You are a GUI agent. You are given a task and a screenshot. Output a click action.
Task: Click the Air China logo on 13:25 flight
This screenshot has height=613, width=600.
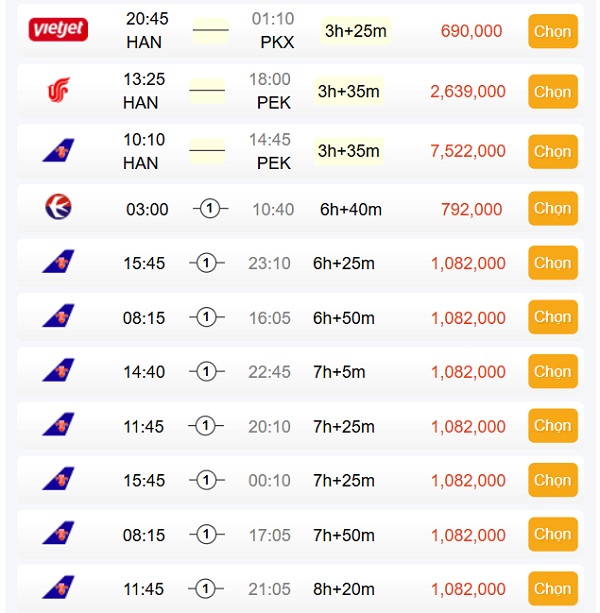pyautogui.click(x=58, y=90)
